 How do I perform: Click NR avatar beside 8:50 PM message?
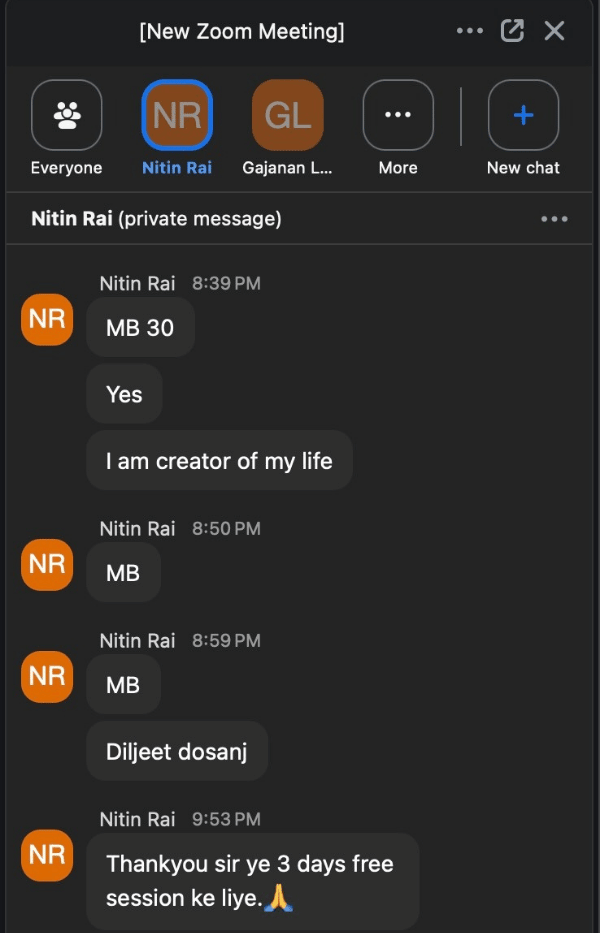point(47,564)
